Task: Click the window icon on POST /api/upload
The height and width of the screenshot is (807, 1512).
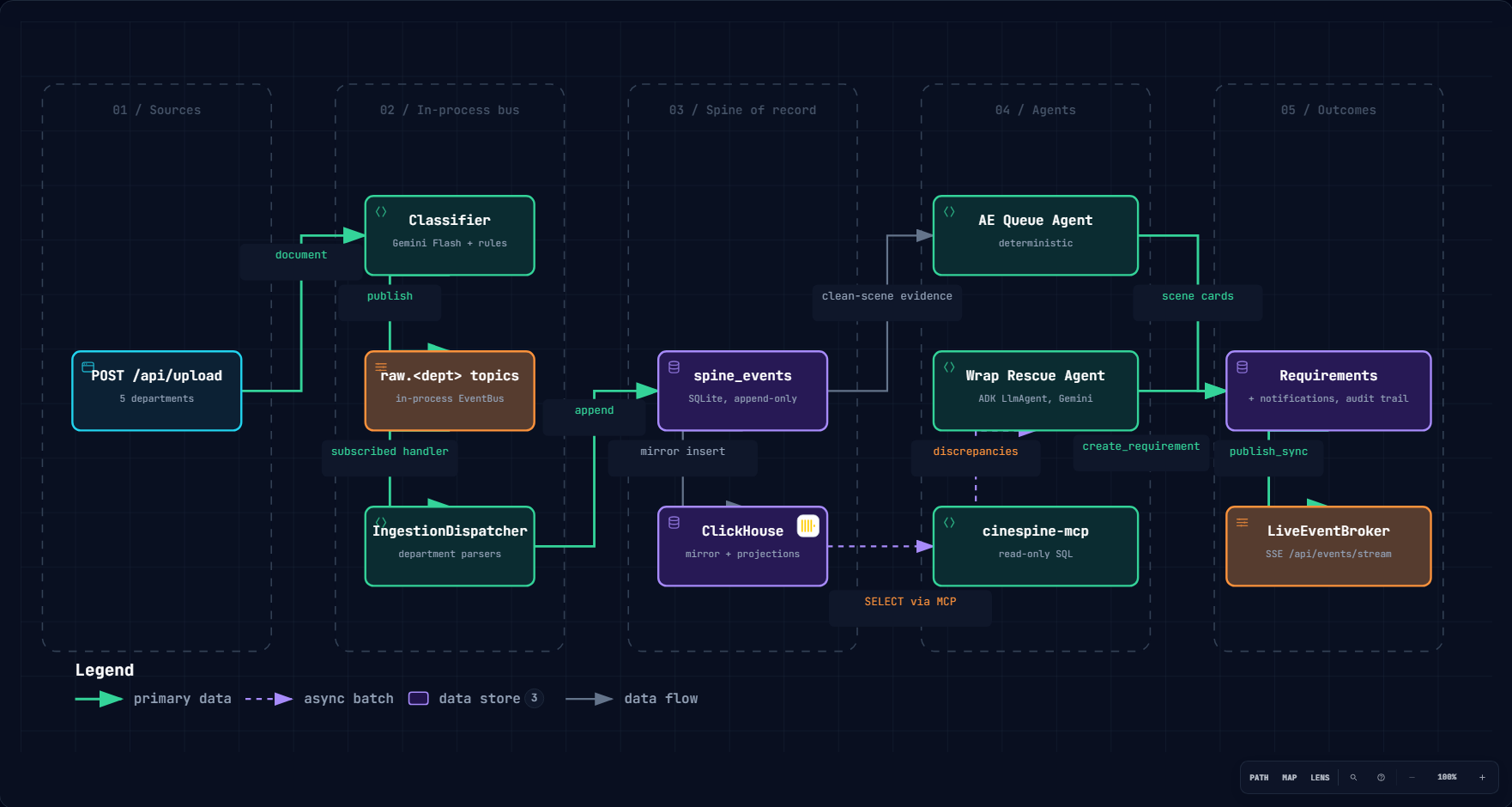Action: pyautogui.click(x=88, y=367)
